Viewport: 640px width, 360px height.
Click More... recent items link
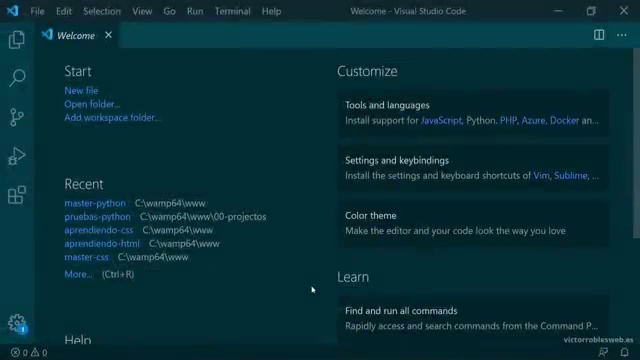click(78, 274)
